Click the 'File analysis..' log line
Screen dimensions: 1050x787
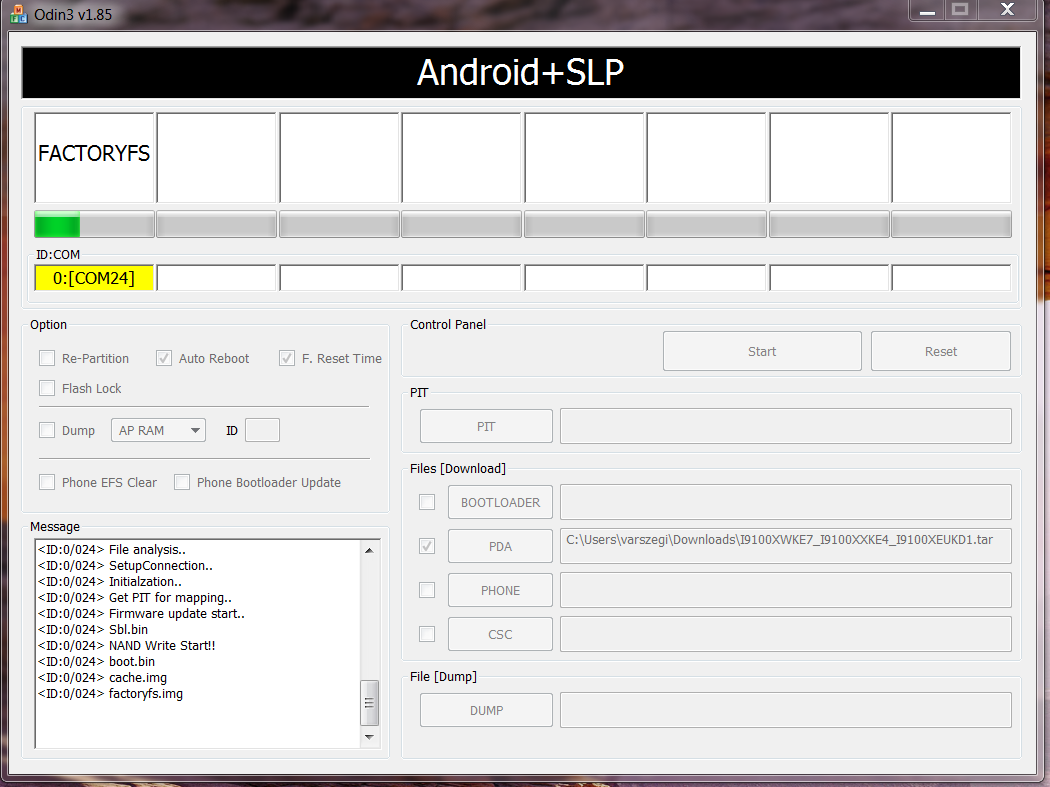(x=112, y=549)
